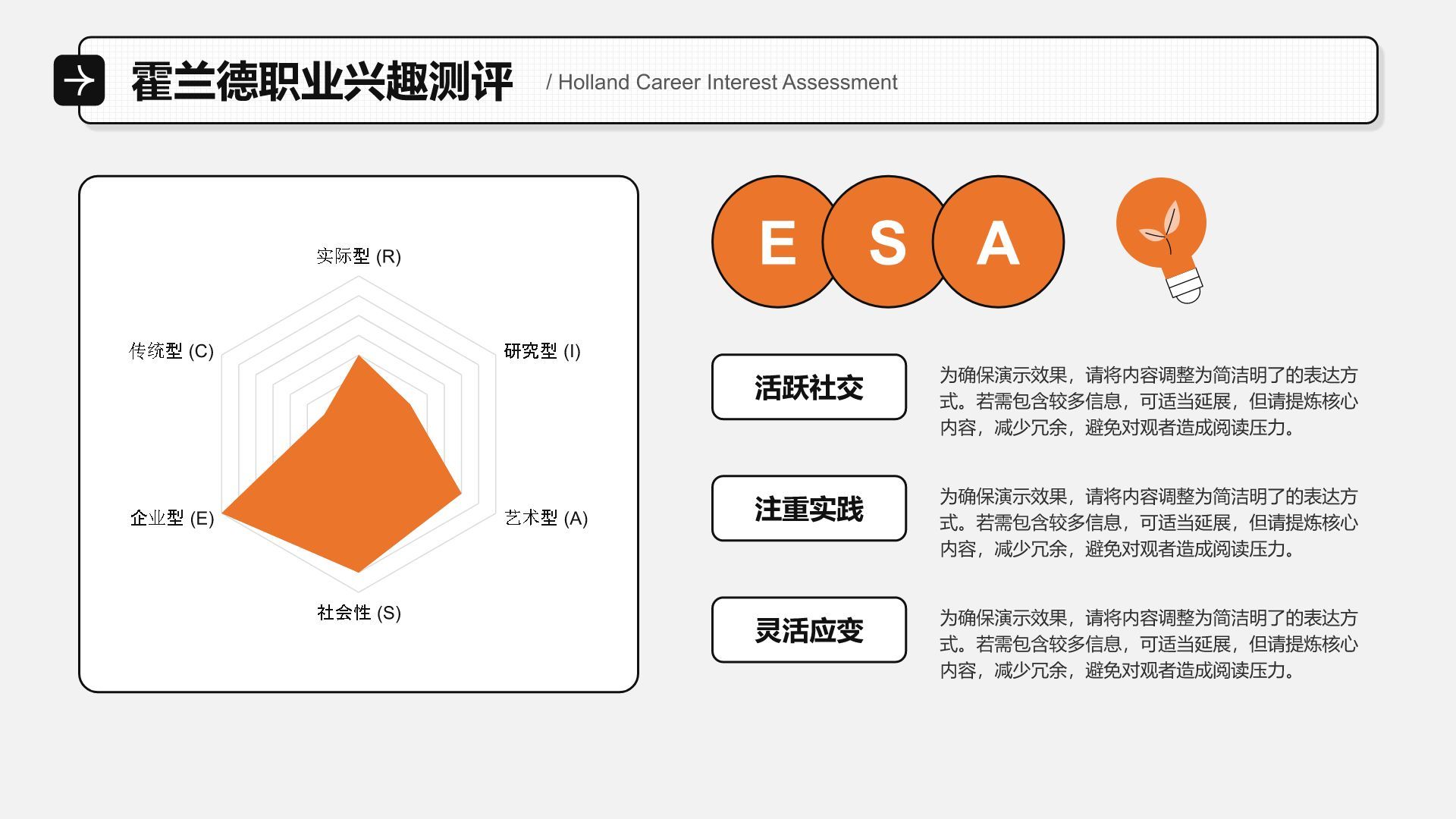Click the 灵活应变 label box
The height and width of the screenshot is (819, 1456).
[808, 629]
